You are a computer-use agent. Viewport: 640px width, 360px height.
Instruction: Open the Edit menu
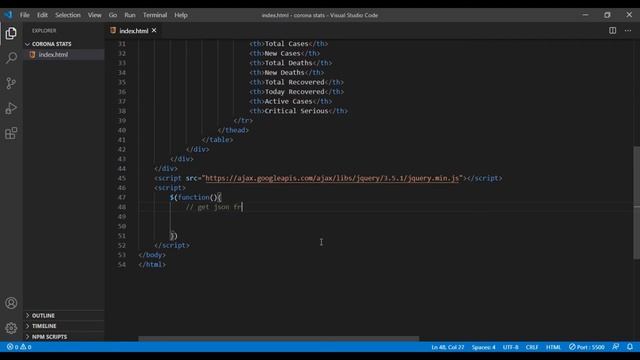(42, 15)
